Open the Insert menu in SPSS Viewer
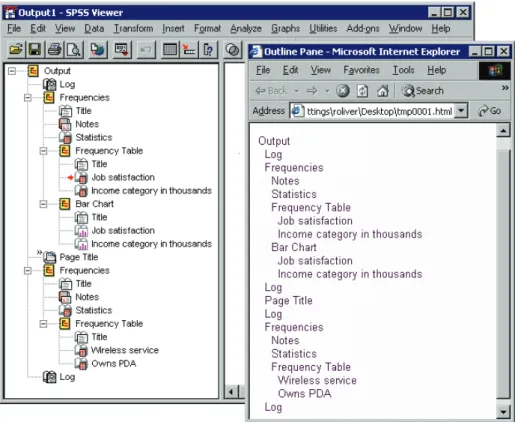 coord(173,29)
